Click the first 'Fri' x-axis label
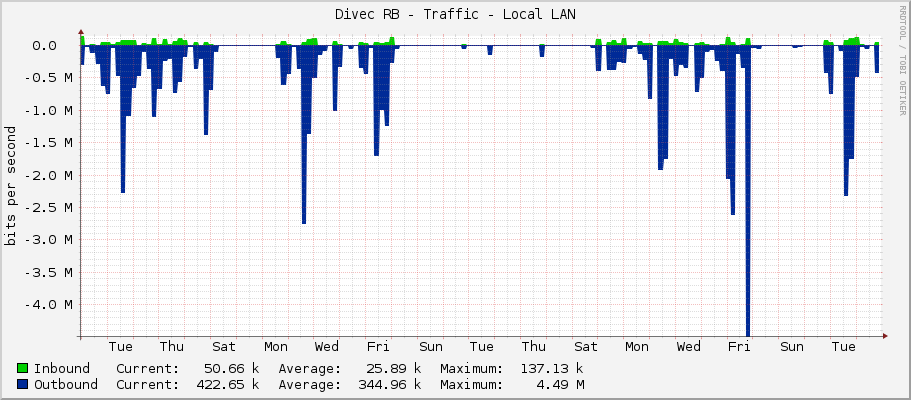The image size is (911, 400). point(378,347)
